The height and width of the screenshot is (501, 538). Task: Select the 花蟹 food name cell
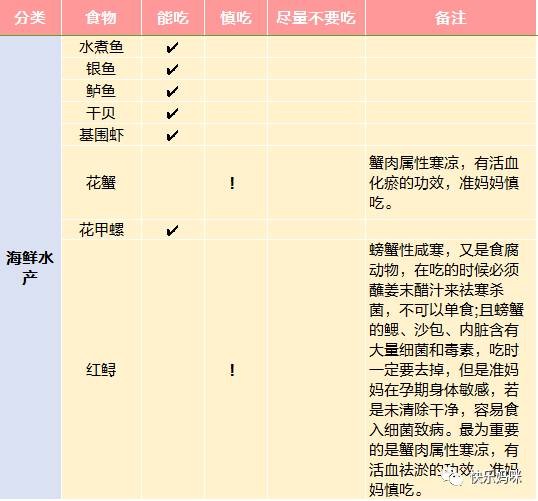coord(101,183)
